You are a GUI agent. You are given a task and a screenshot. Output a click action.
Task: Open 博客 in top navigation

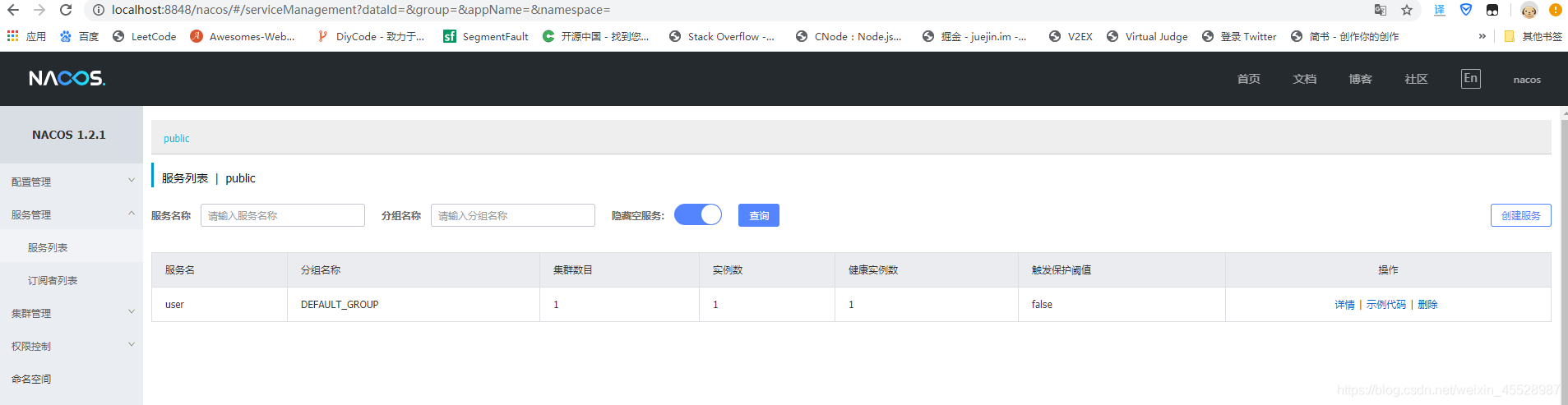click(1361, 79)
